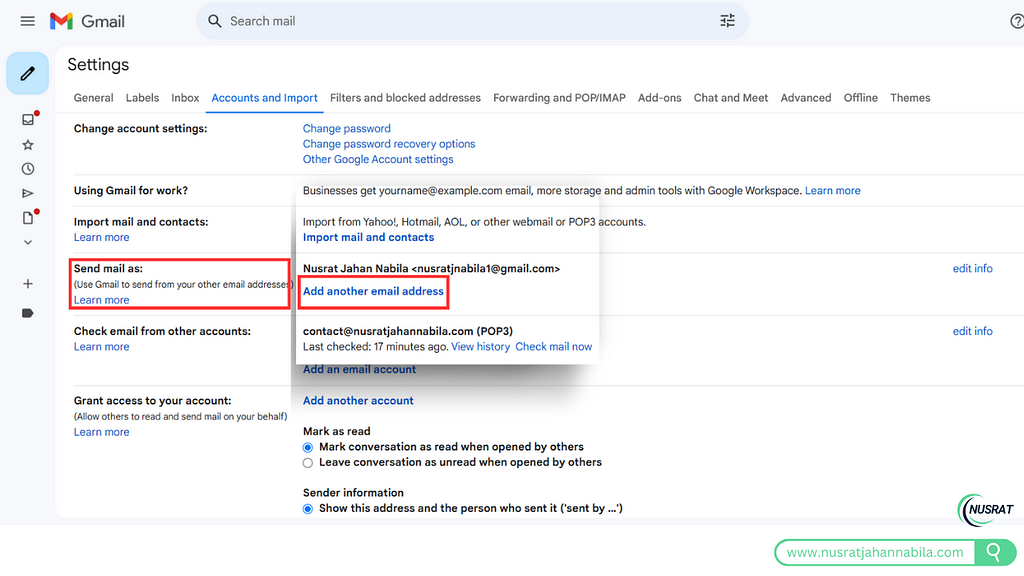Click Learn more under Send mail as
This screenshot has width=1024, height=576.
(101, 300)
